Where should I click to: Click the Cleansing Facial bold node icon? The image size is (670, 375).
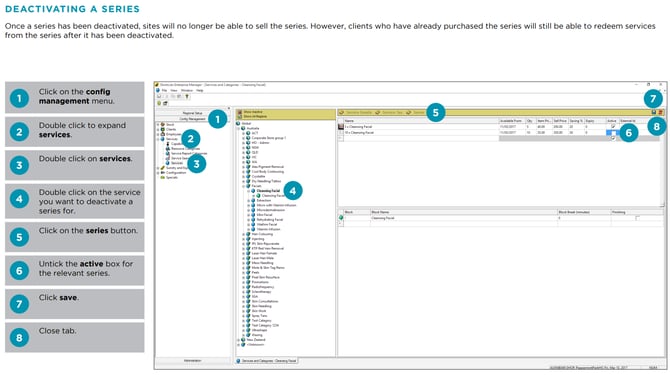(x=253, y=191)
